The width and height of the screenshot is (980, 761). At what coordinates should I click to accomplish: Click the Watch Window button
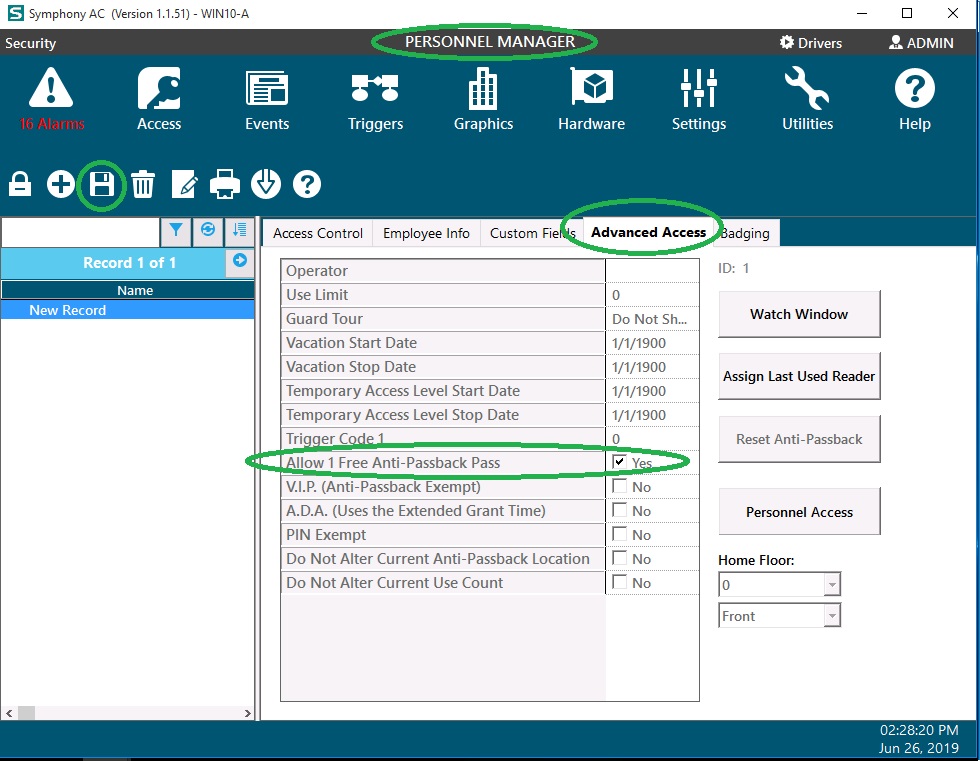point(799,314)
